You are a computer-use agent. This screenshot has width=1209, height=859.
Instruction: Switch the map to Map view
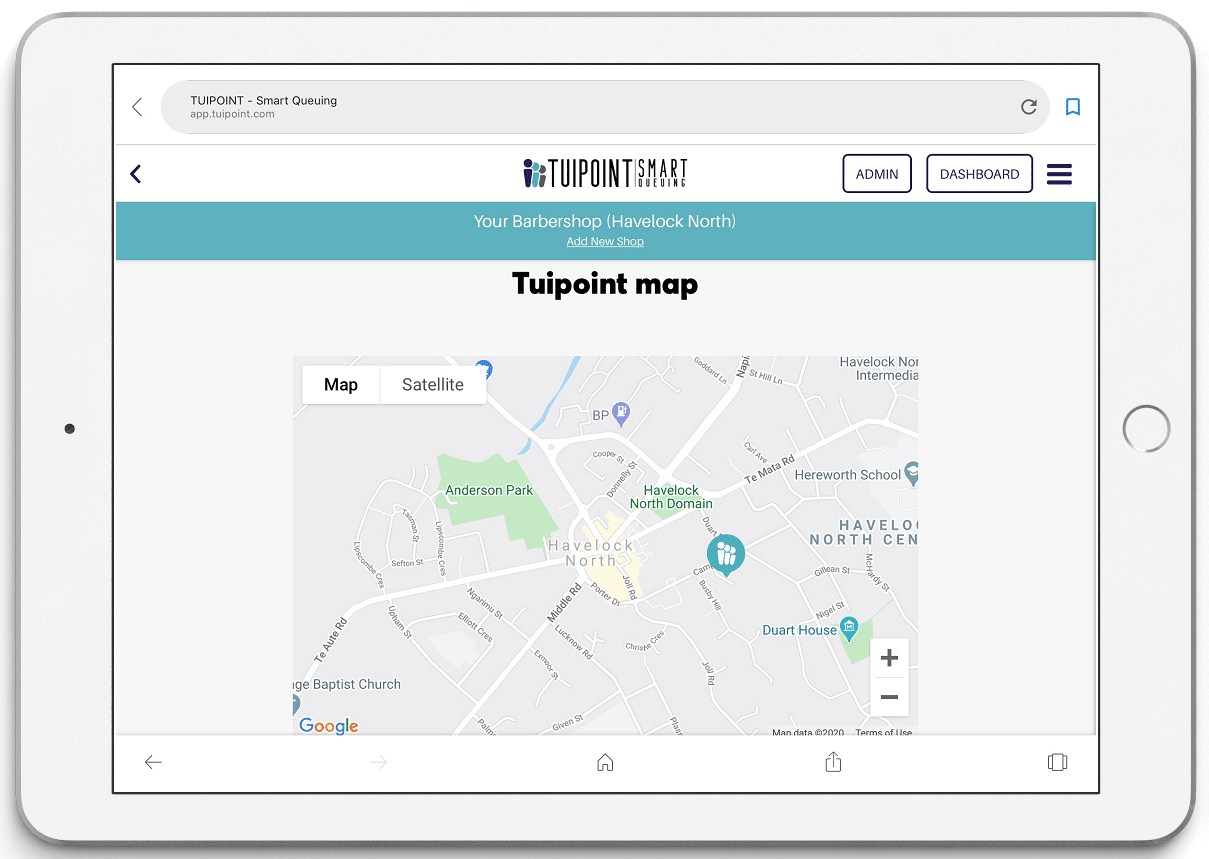pyautogui.click(x=341, y=385)
